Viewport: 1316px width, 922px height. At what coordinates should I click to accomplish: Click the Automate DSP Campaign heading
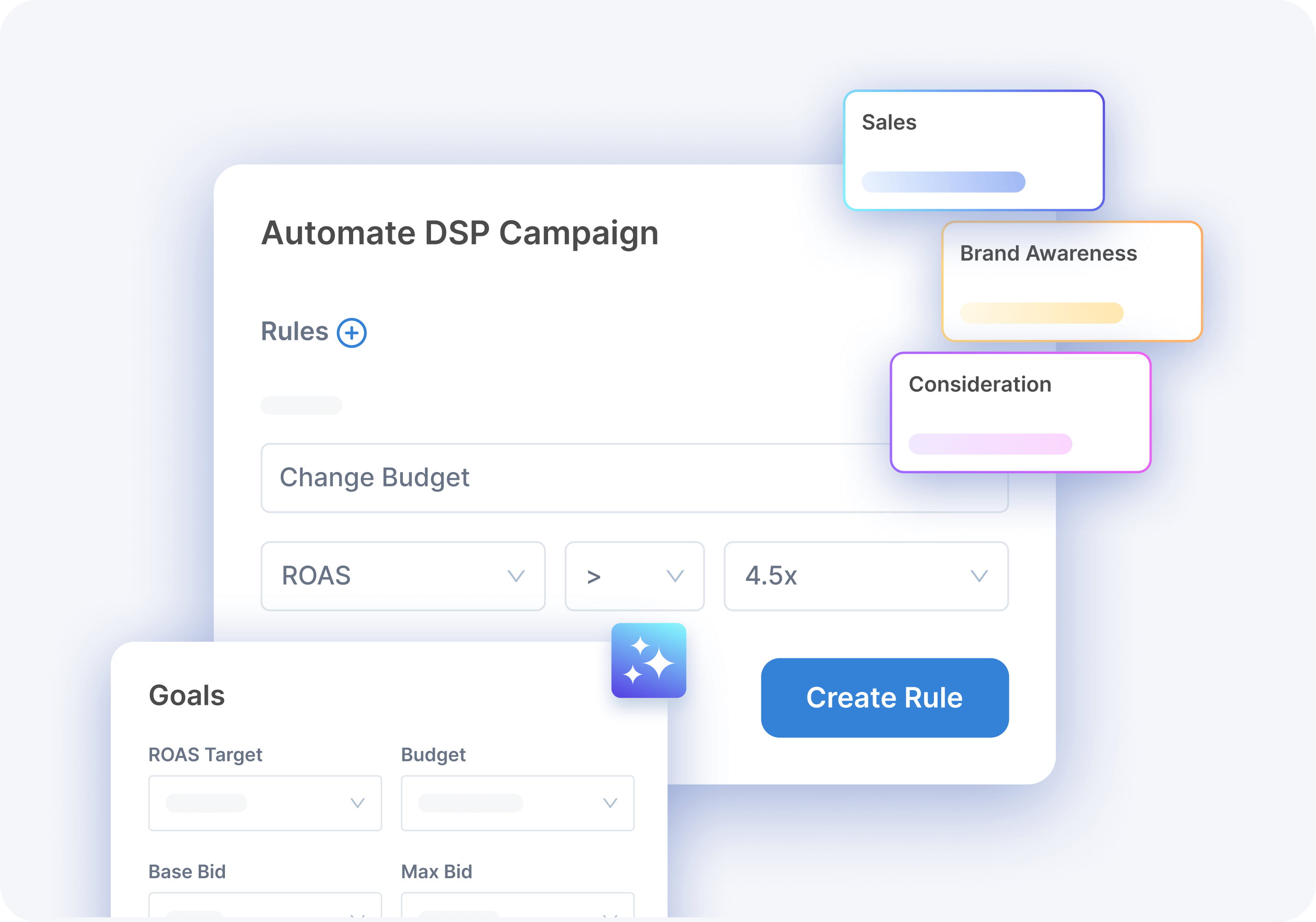[x=460, y=233]
